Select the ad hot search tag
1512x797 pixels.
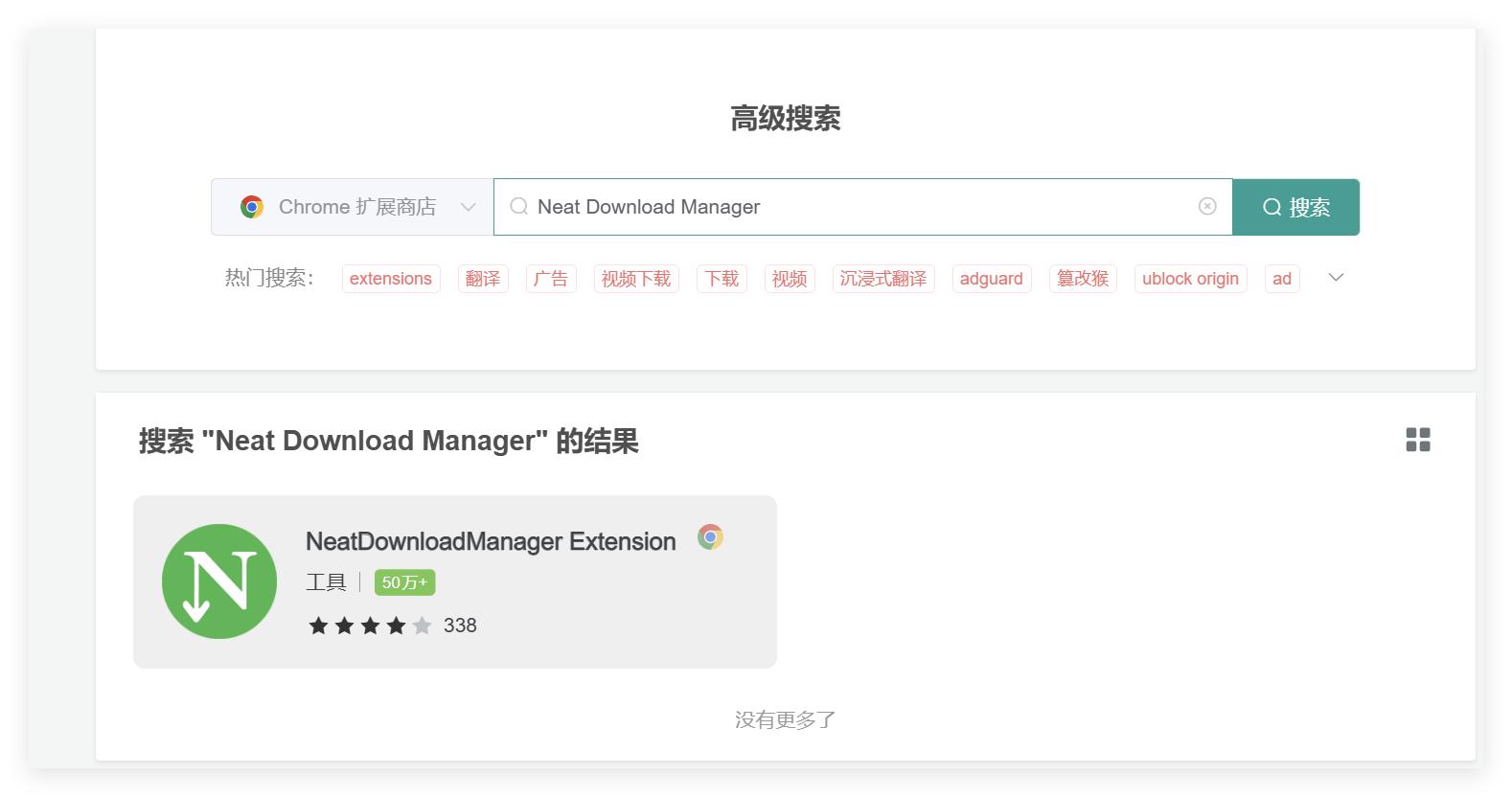pyautogui.click(x=1282, y=279)
